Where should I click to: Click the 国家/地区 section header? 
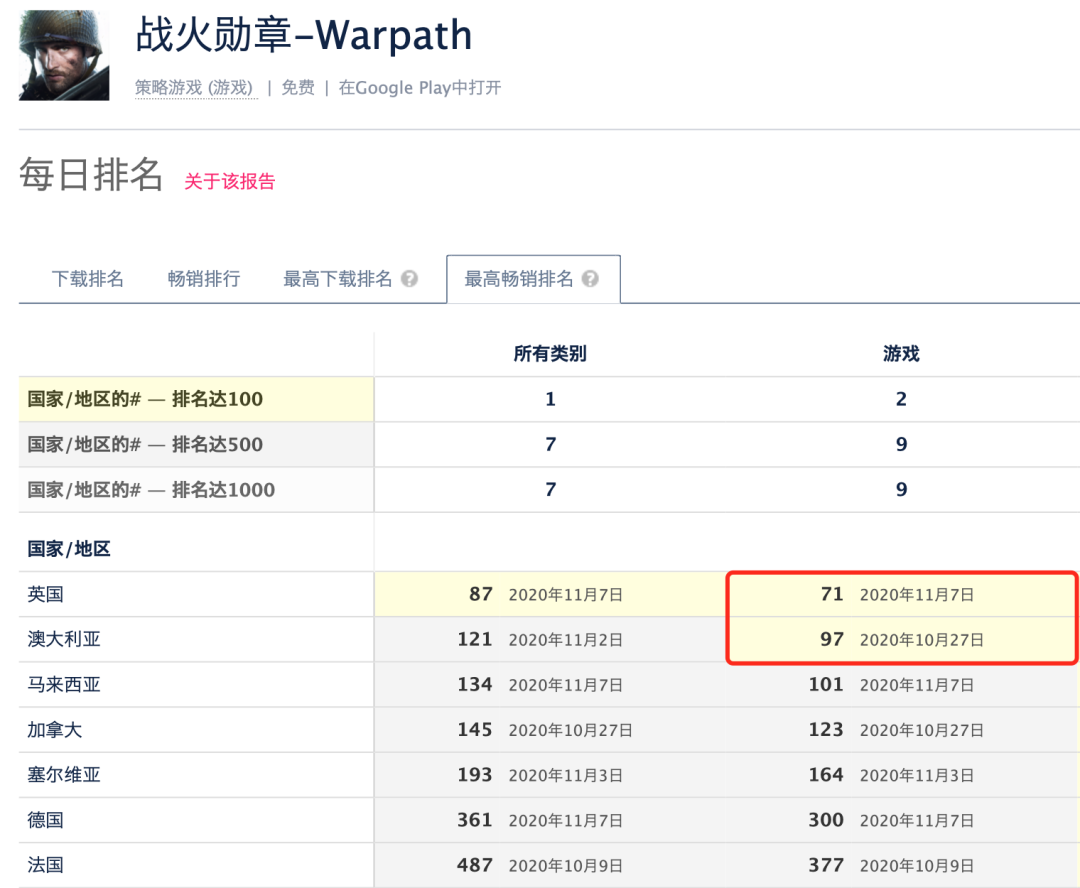pos(69,549)
